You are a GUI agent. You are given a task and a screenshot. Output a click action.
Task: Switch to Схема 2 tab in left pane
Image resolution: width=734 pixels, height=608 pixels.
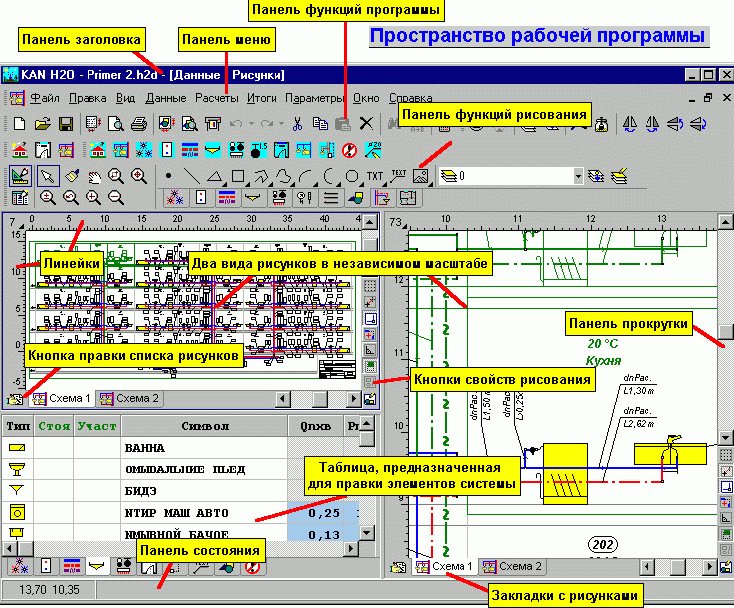point(130,399)
